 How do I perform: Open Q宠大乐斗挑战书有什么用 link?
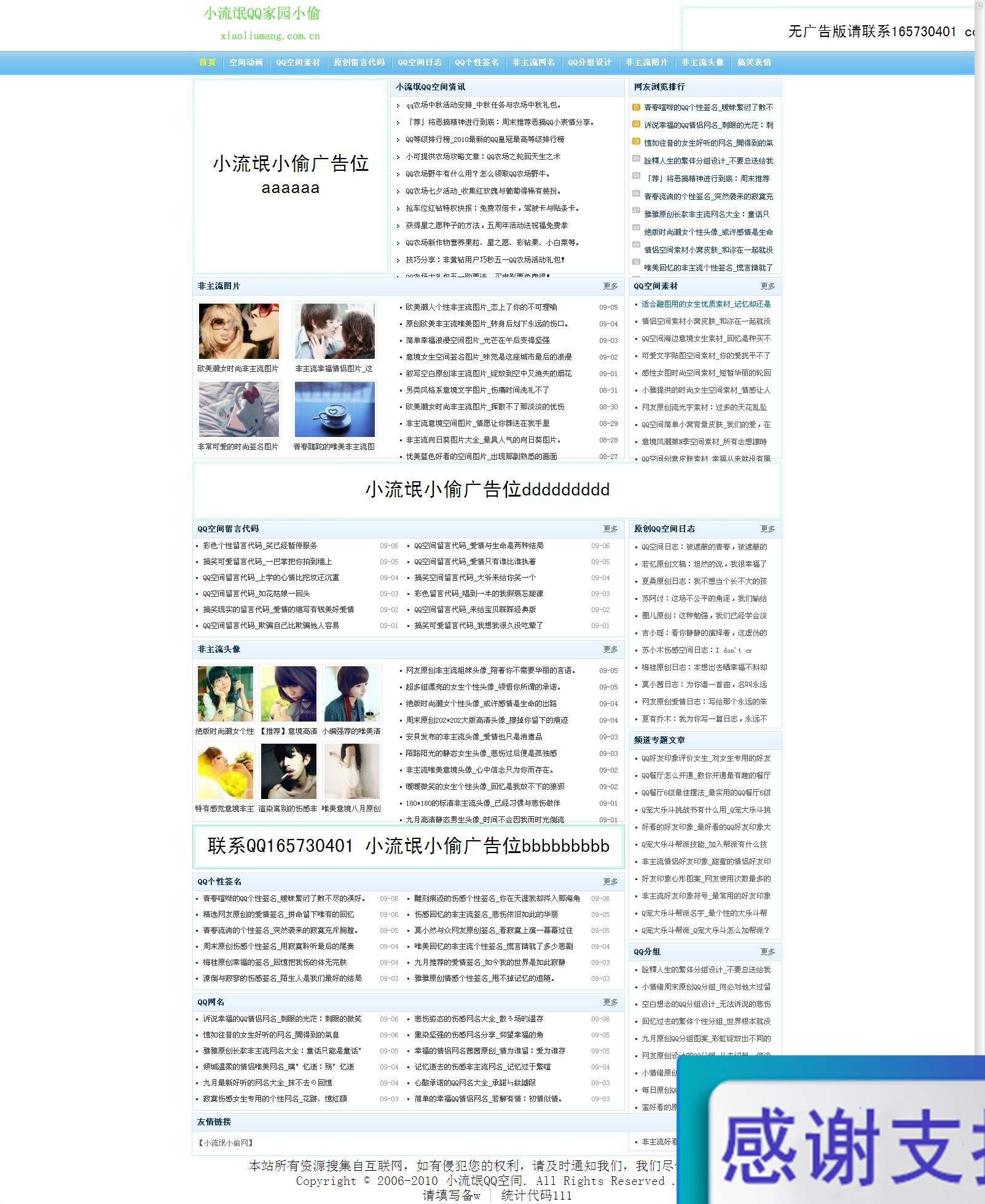[x=706, y=810]
